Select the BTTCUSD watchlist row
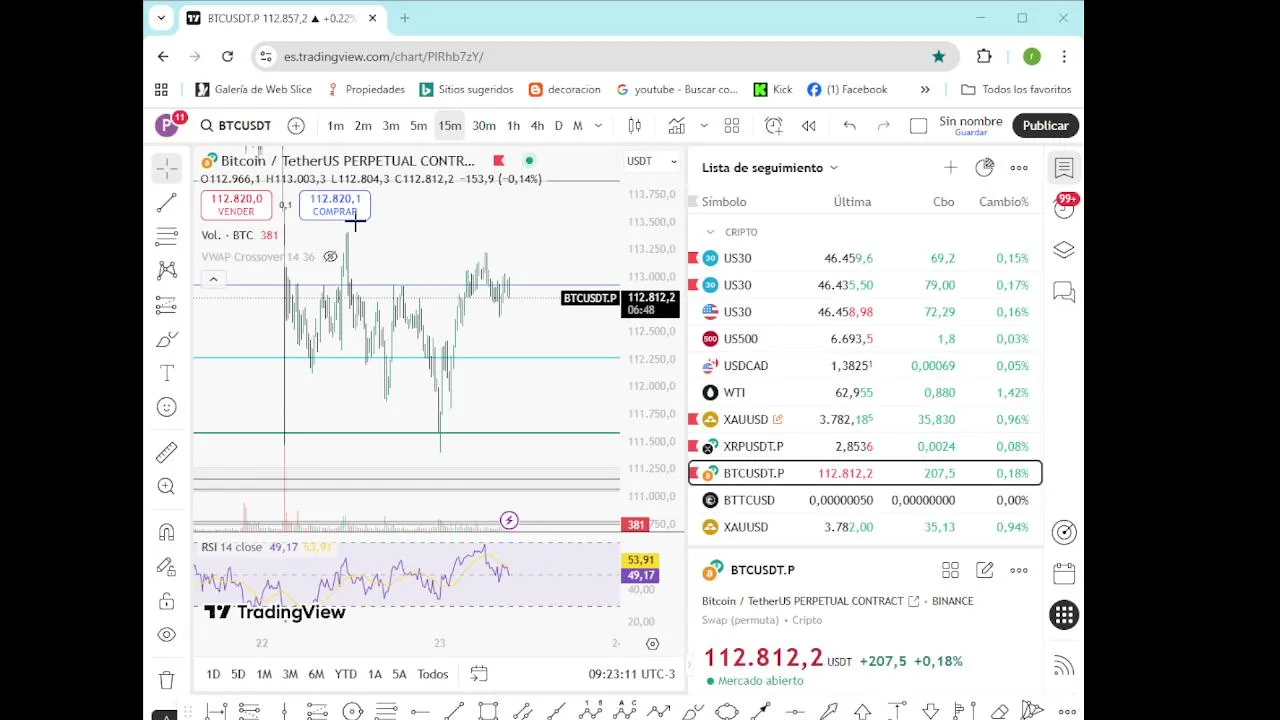The width and height of the screenshot is (1280, 720). click(865, 500)
